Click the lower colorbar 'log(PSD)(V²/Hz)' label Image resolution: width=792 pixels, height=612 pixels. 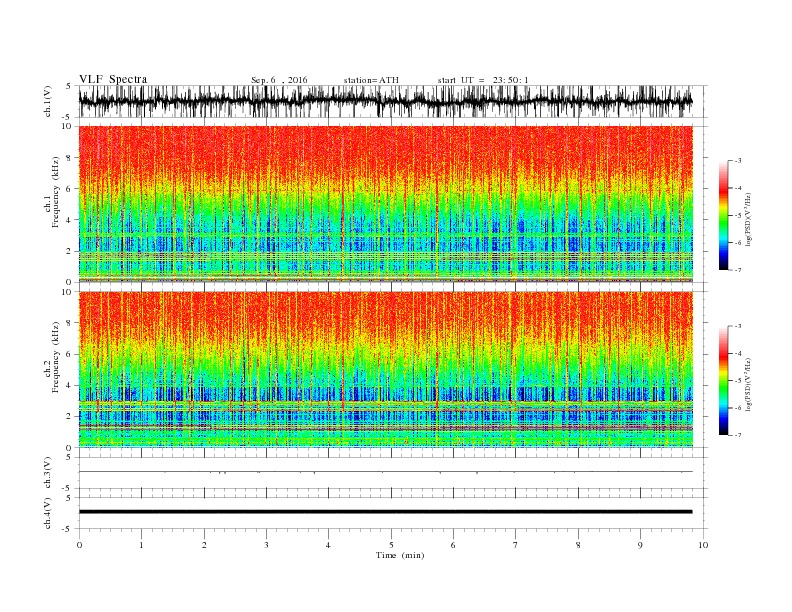[x=750, y=384]
